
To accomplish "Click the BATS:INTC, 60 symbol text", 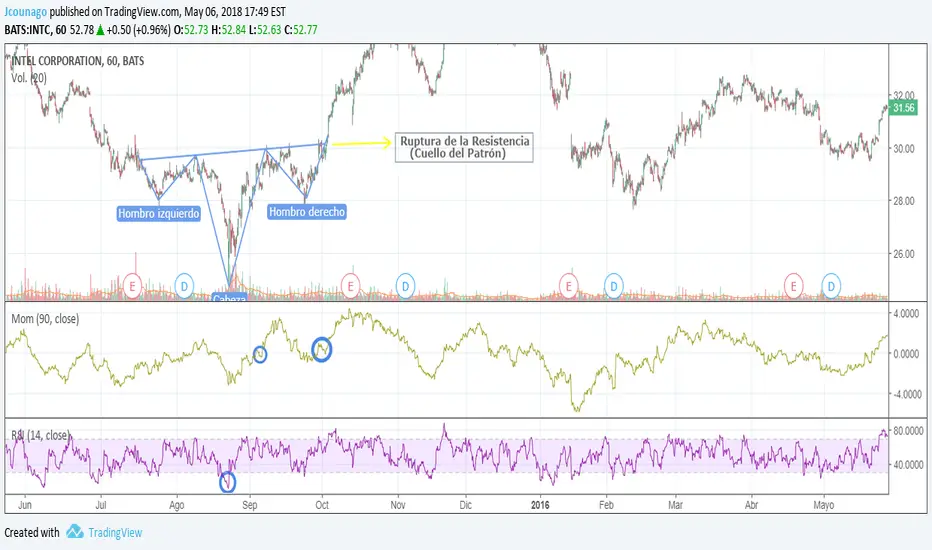I will [35, 30].
